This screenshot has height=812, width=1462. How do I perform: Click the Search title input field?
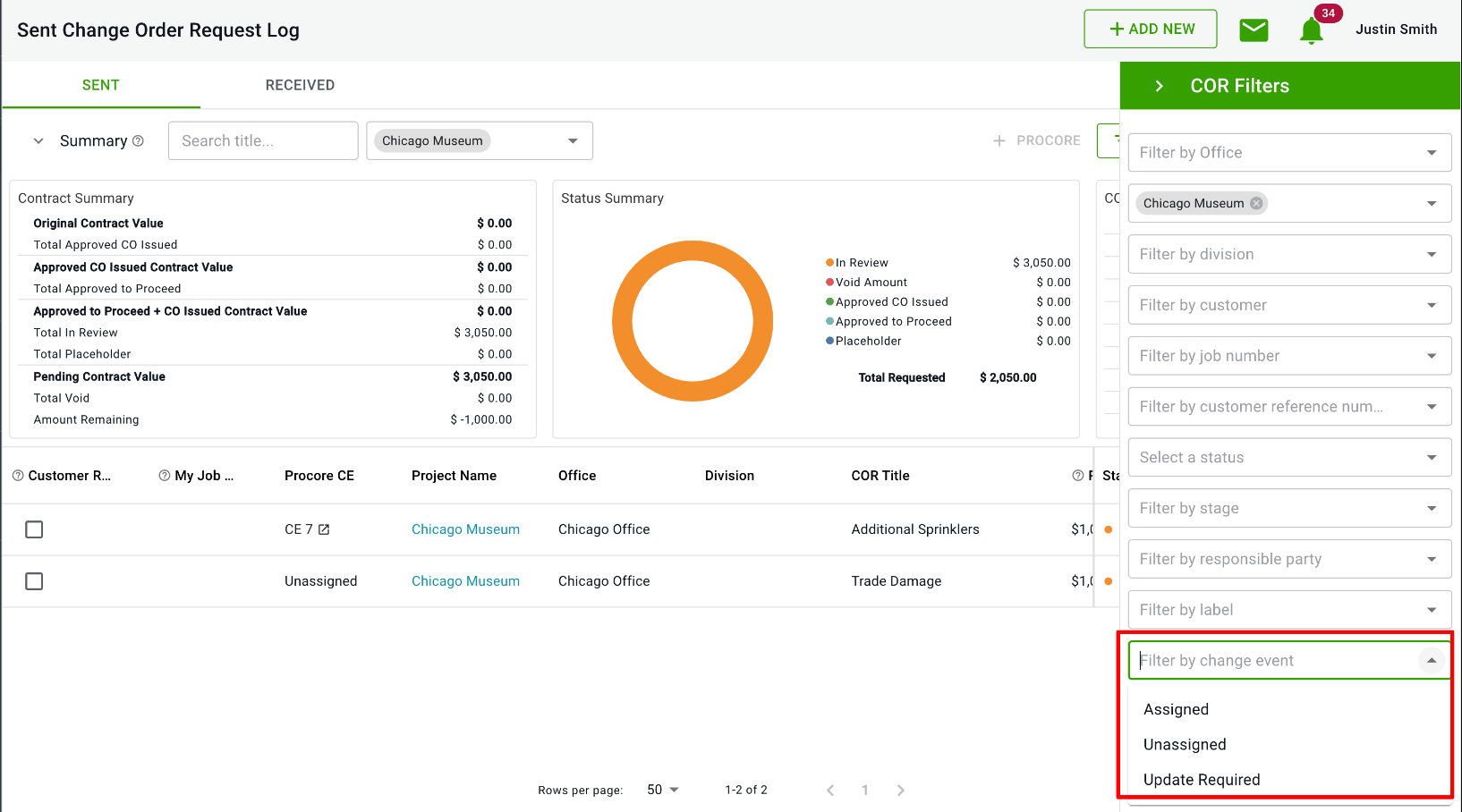point(263,141)
